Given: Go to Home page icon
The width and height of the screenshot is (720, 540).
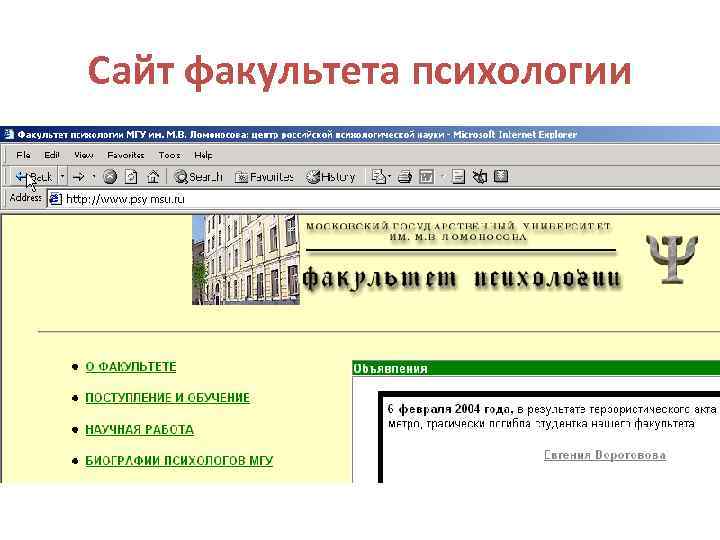Looking at the screenshot, I should (x=153, y=177).
